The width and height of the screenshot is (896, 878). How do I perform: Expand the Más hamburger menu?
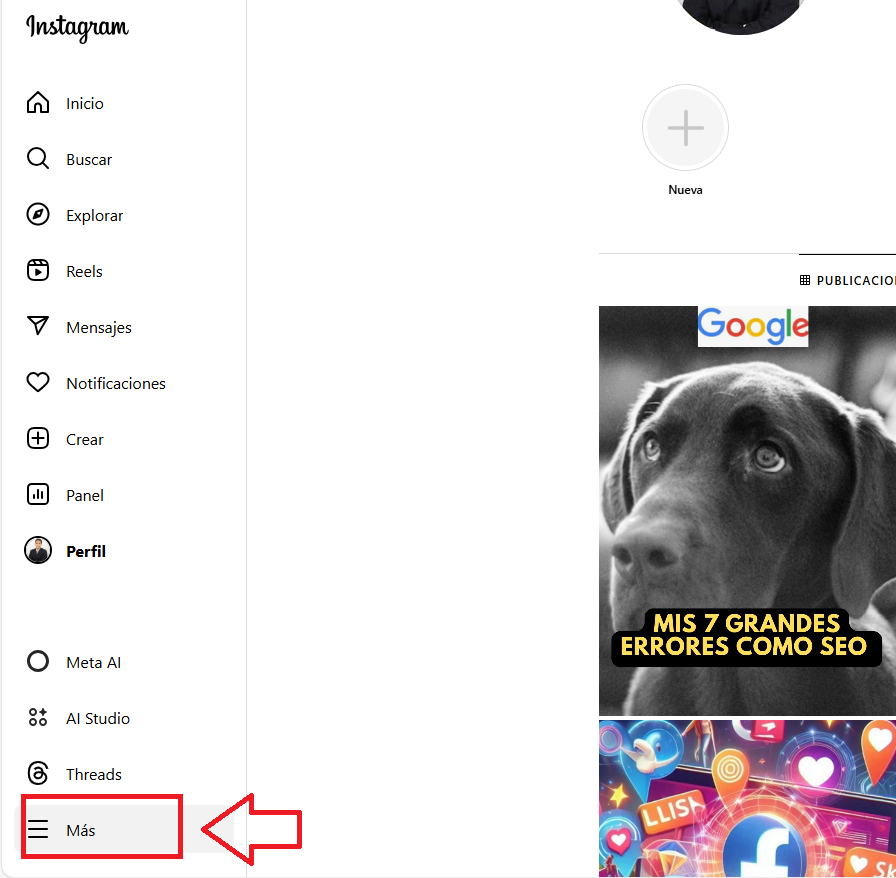[38, 829]
